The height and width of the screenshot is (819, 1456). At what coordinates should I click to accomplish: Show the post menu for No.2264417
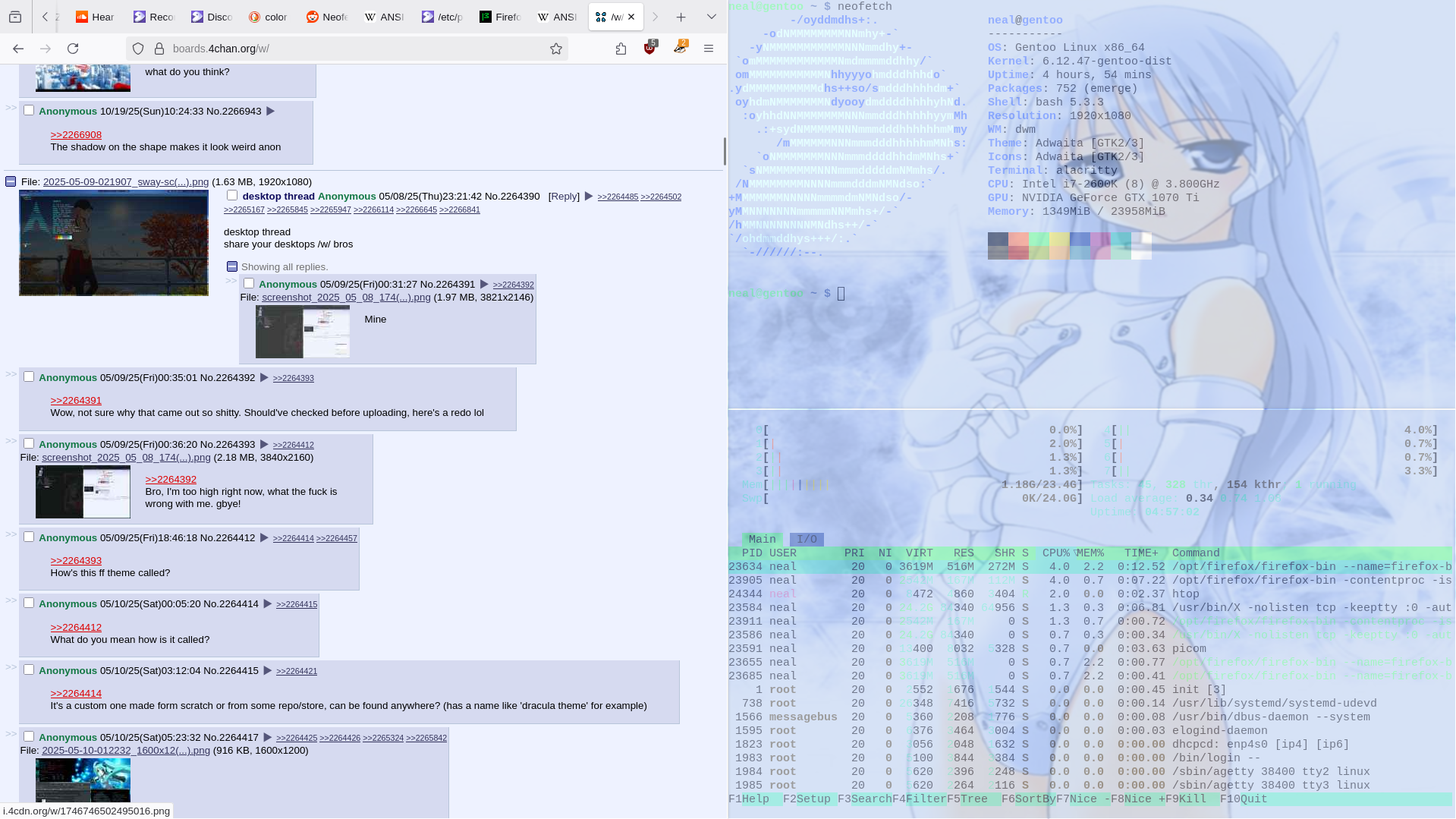point(267,738)
